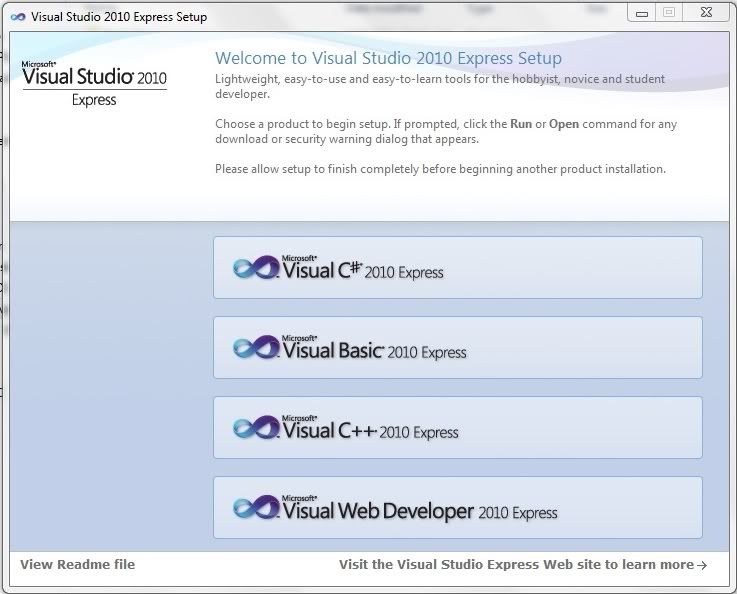Click the 'Please allow setup to finish' notice

coord(440,169)
